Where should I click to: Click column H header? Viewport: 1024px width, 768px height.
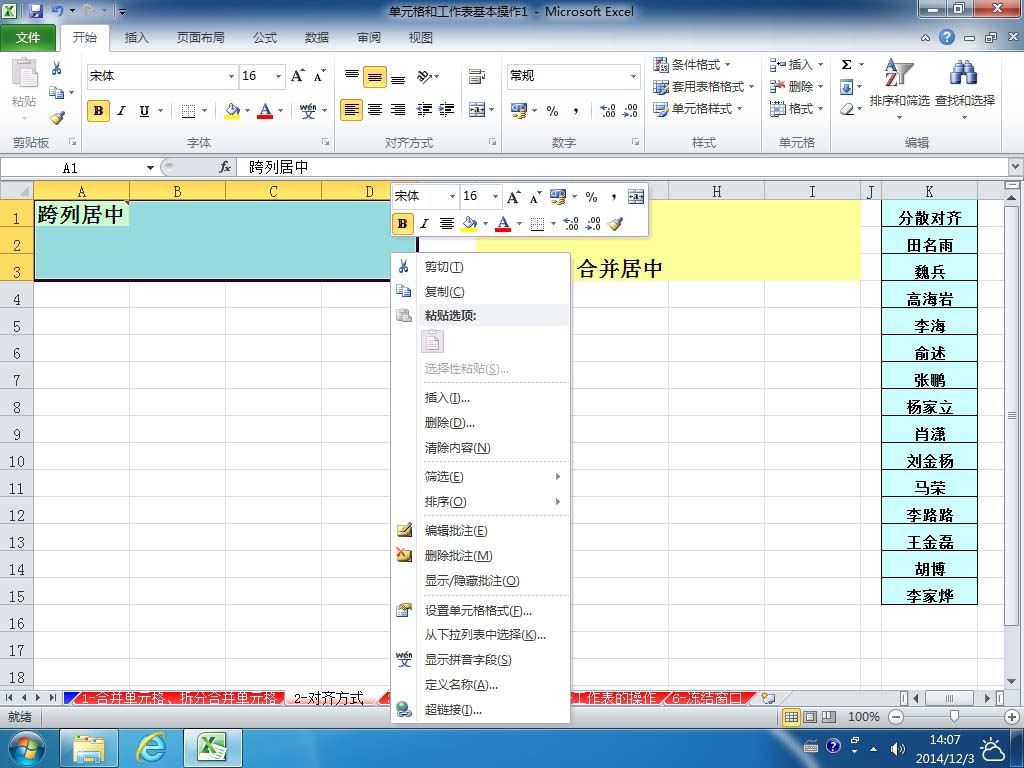[716, 191]
